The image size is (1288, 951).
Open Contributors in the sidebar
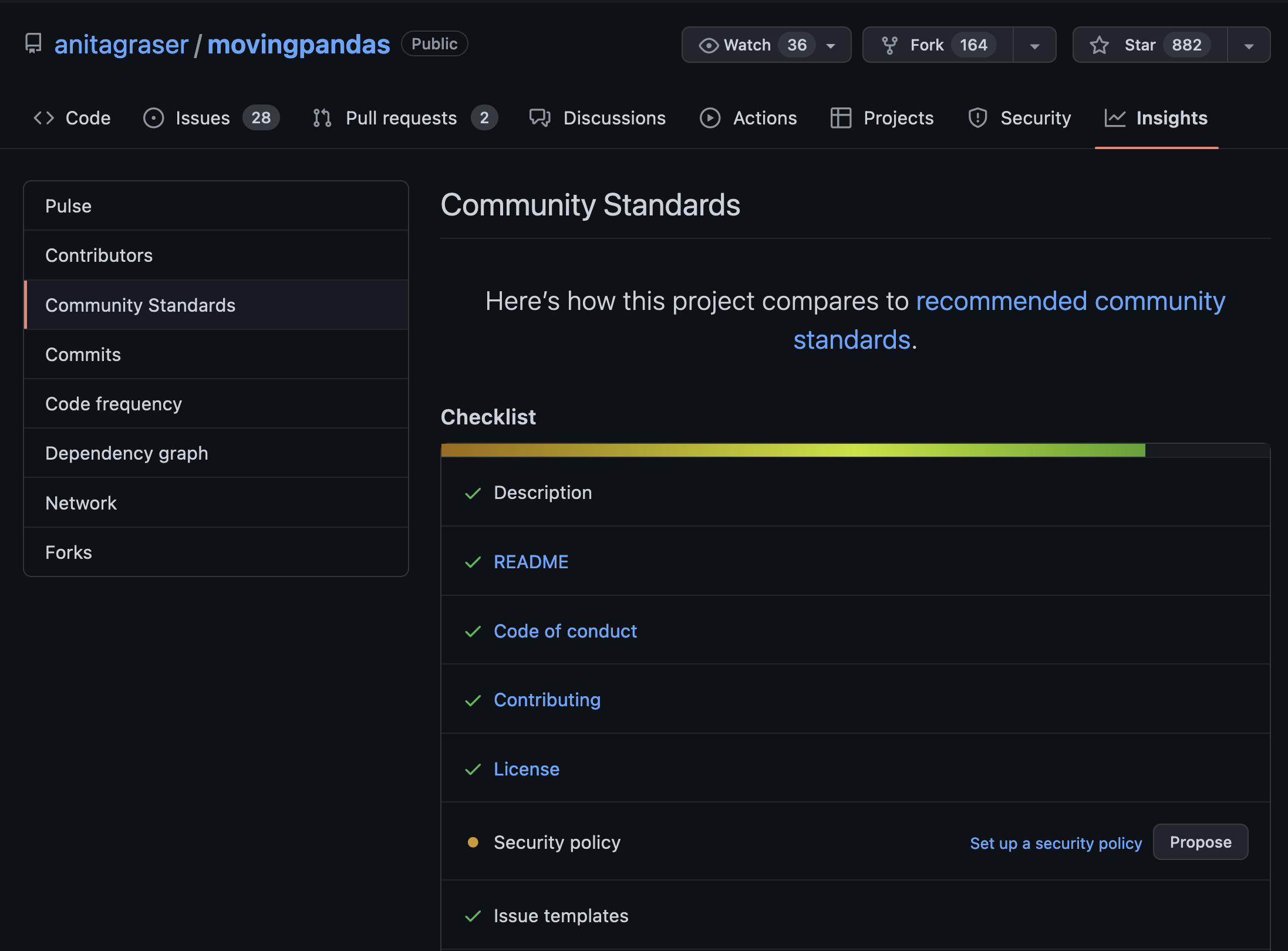[x=216, y=255]
